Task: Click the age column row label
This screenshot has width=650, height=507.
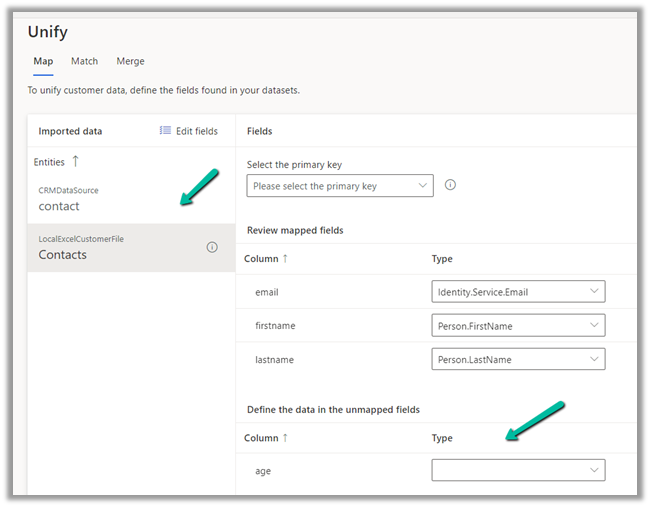Action: [x=264, y=470]
